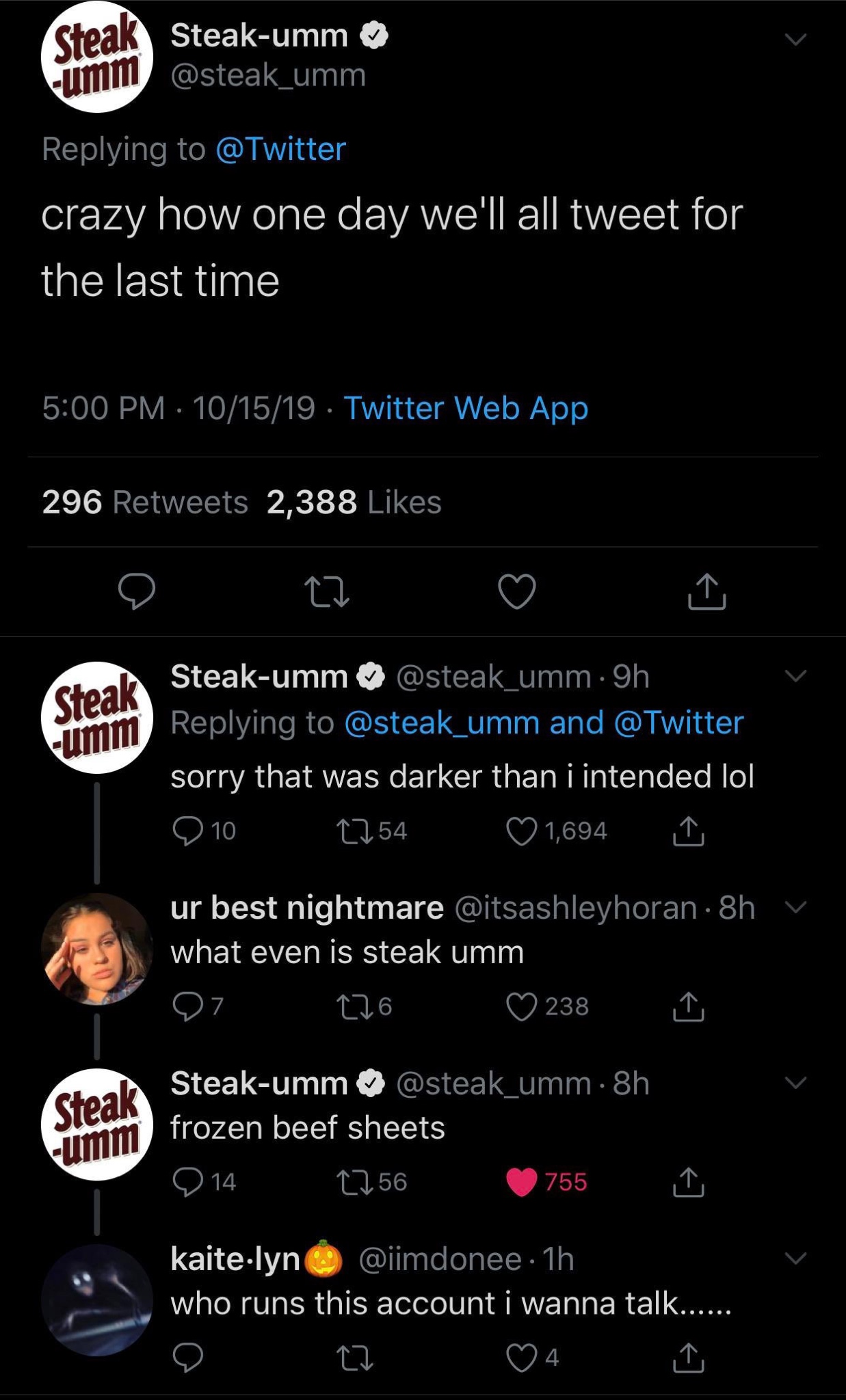Open options chevron on main tweet

click(x=795, y=40)
